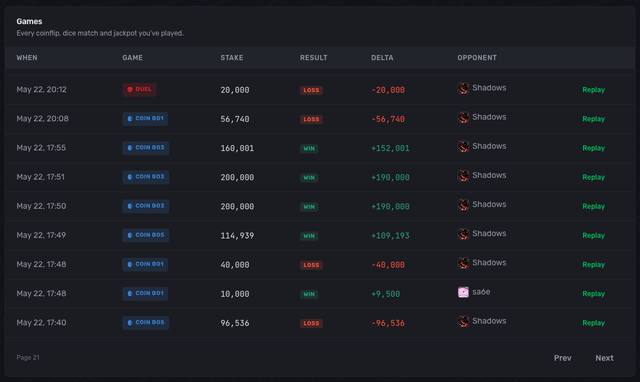This screenshot has width=640, height=382.
Task: Click COIN BO3 badge in 17:55 row
Action: (x=145, y=148)
